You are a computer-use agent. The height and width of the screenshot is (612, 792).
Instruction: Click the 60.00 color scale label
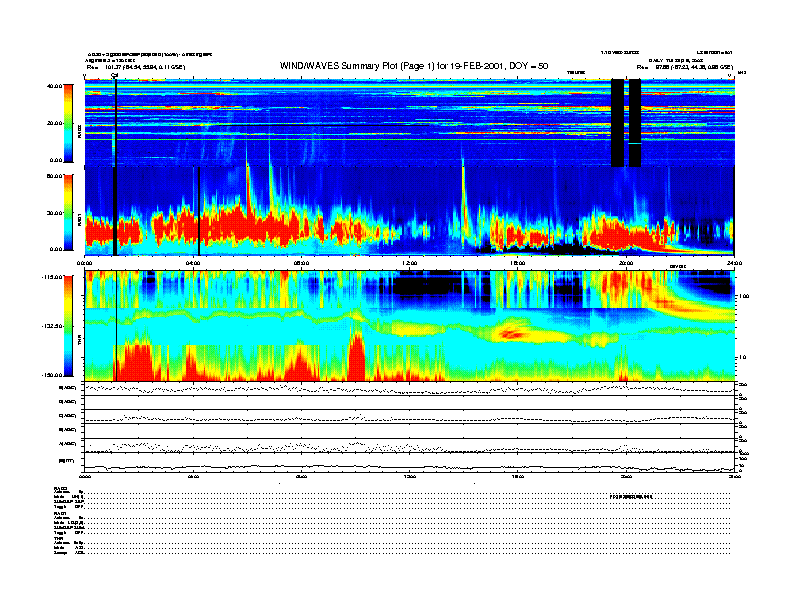tap(55, 176)
